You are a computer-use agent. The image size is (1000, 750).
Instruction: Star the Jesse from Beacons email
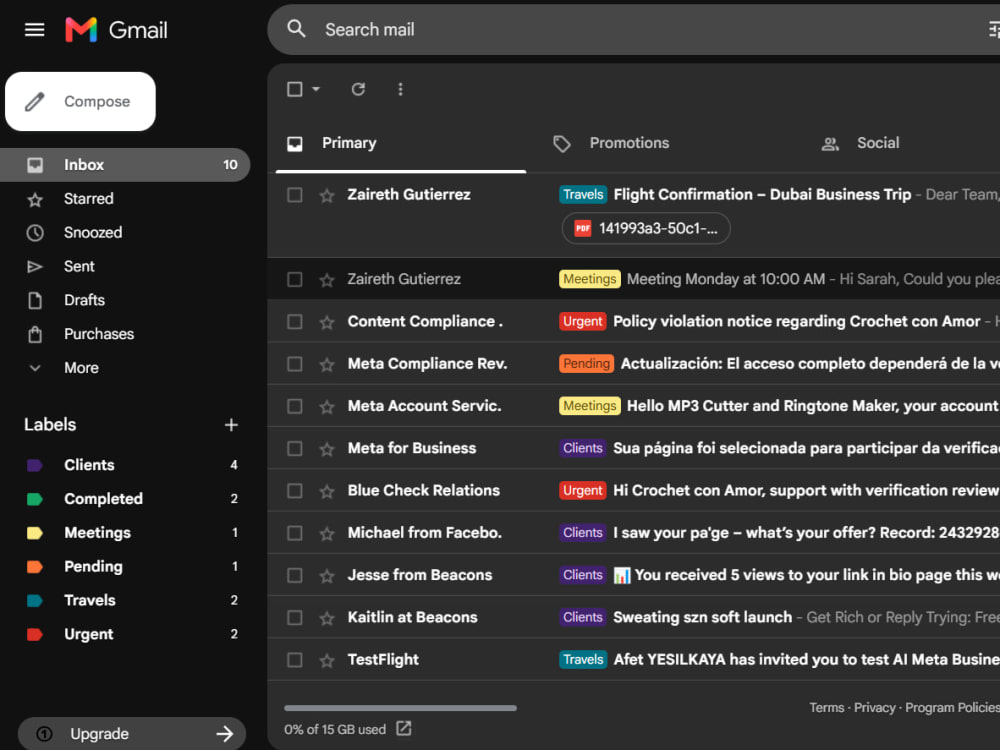pos(327,577)
